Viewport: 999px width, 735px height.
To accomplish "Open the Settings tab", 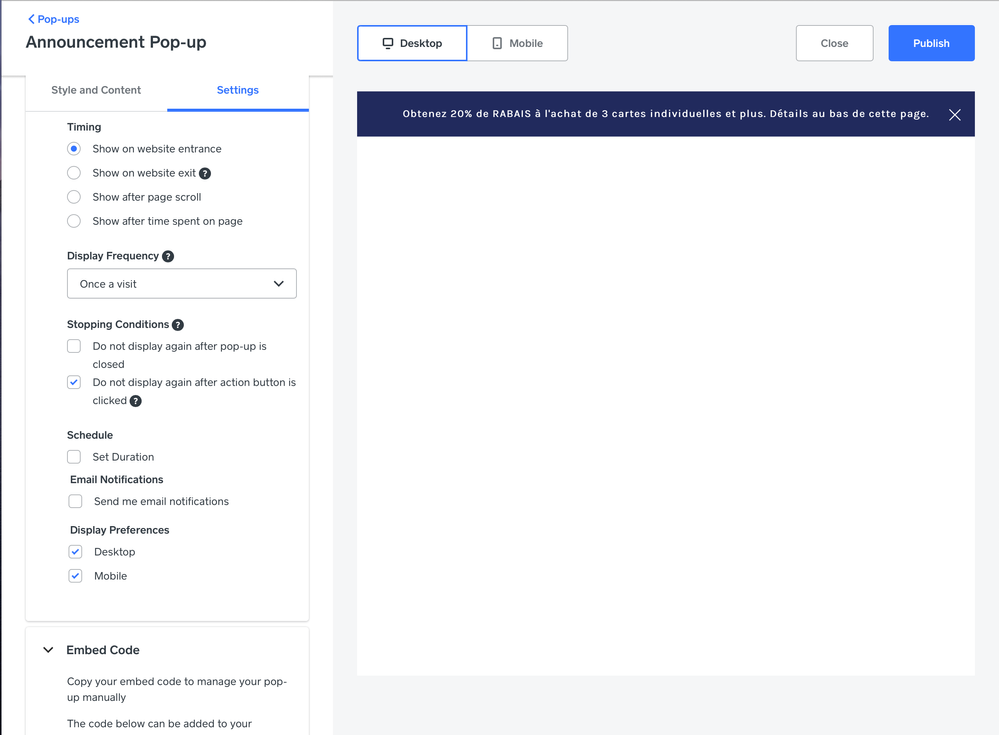I will [x=238, y=90].
